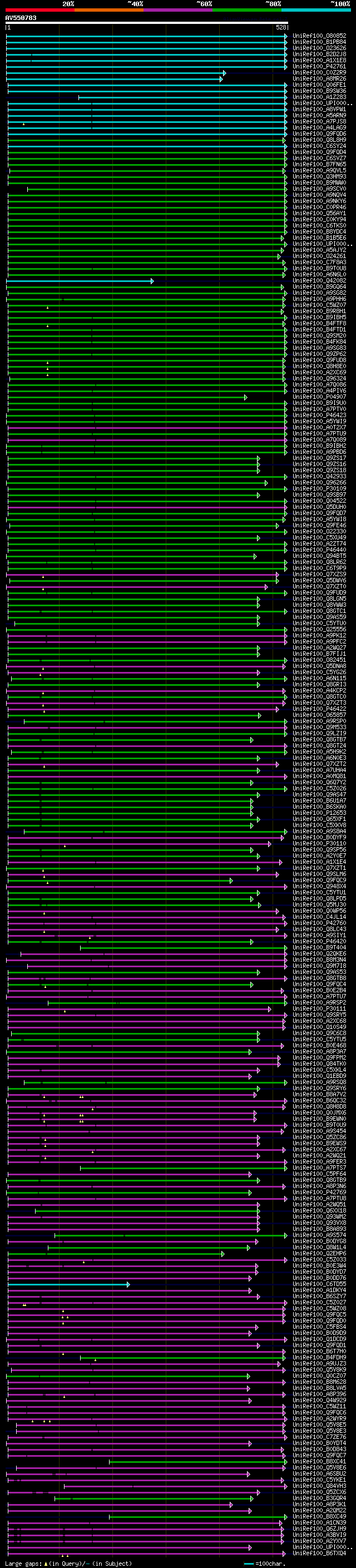The height and width of the screenshot is (1568, 356).
Task: Select the UniRef100_B9SW36 label
Action: pos(319,91)
